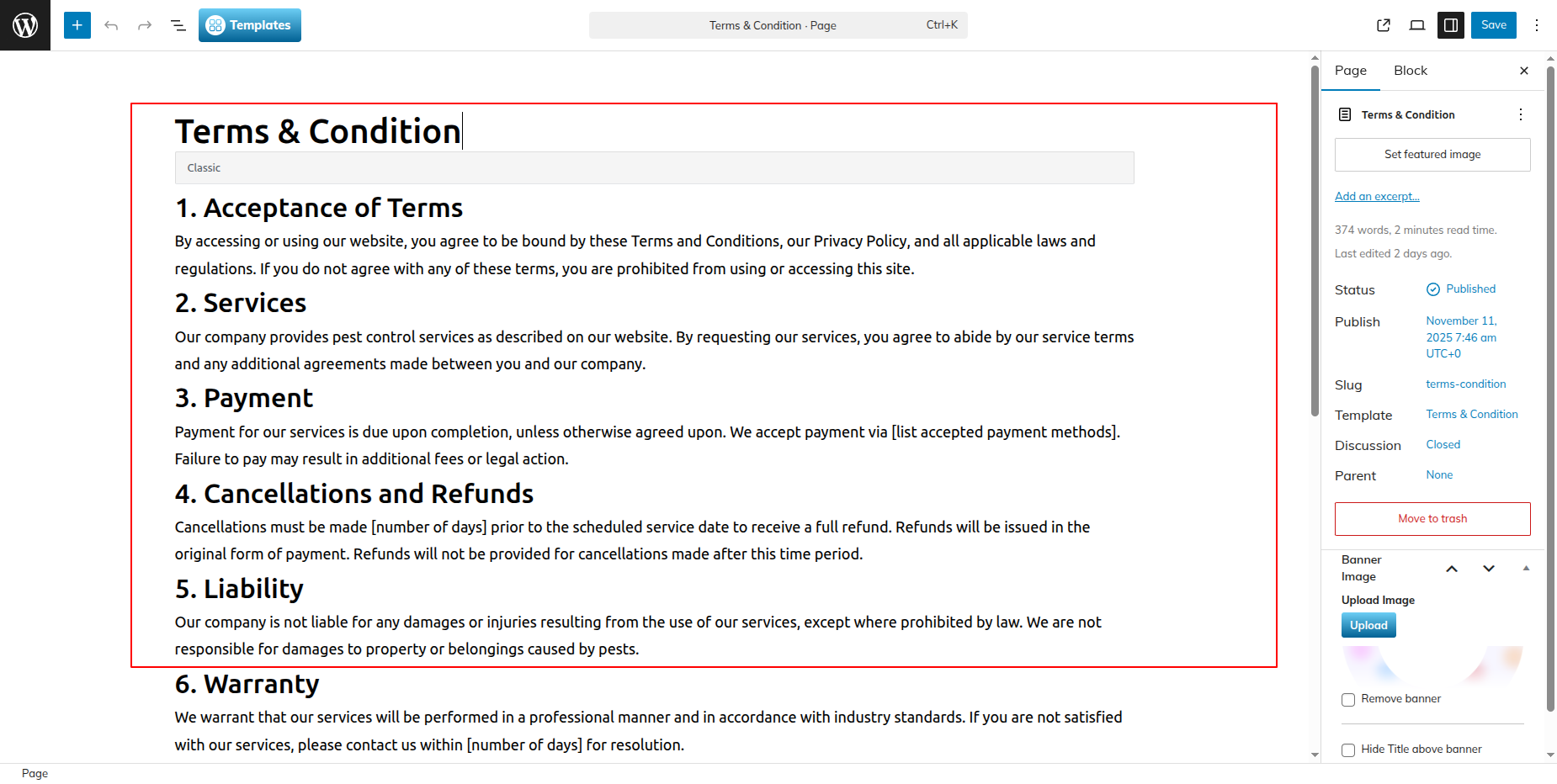This screenshot has height=784, width=1557.
Task: Open the block inserter plus button
Action: pyautogui.click(x=77, y=25)
